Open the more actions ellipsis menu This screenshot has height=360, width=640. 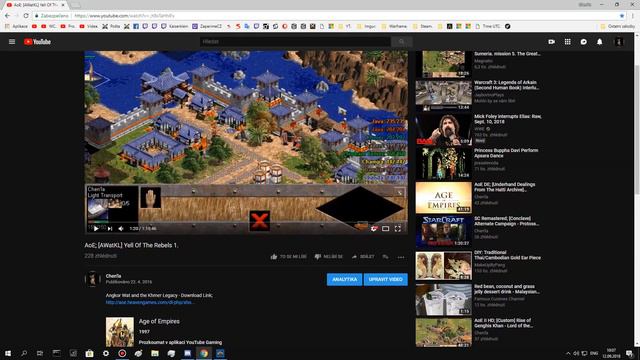click(401, 257)
